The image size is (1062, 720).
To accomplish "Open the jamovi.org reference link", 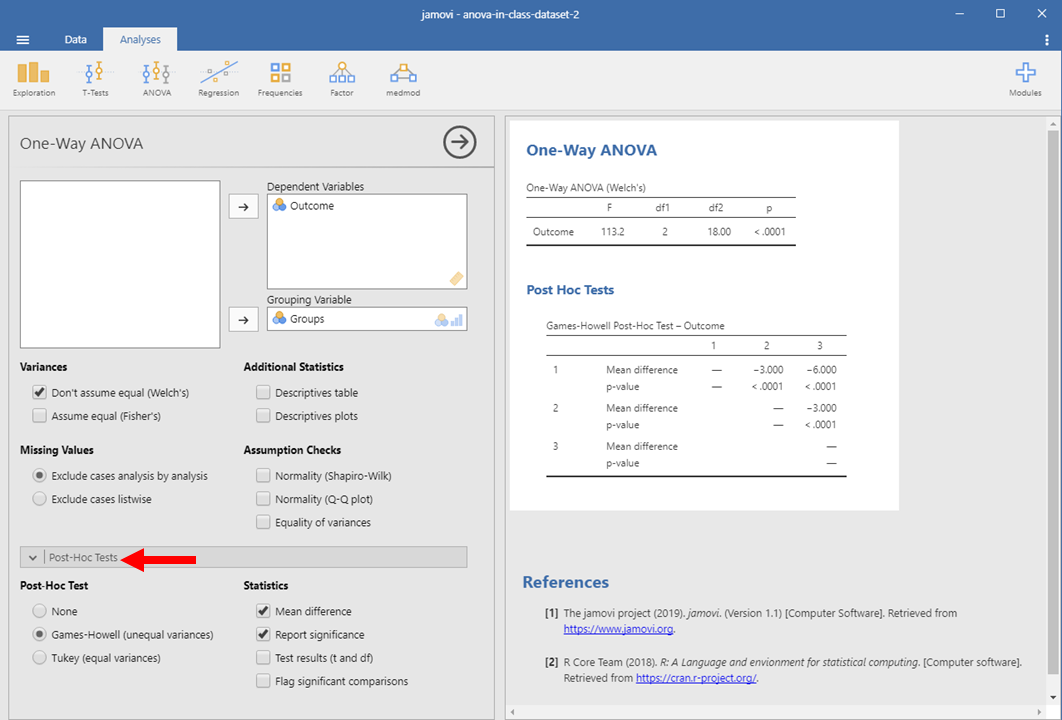I will click(618, 630).
